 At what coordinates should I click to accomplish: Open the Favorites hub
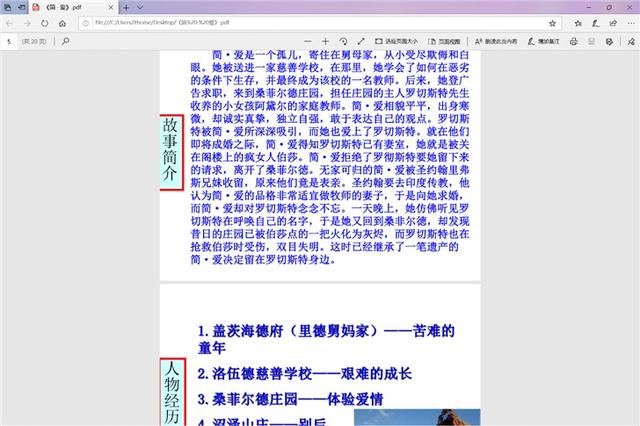tap(578, 23)
